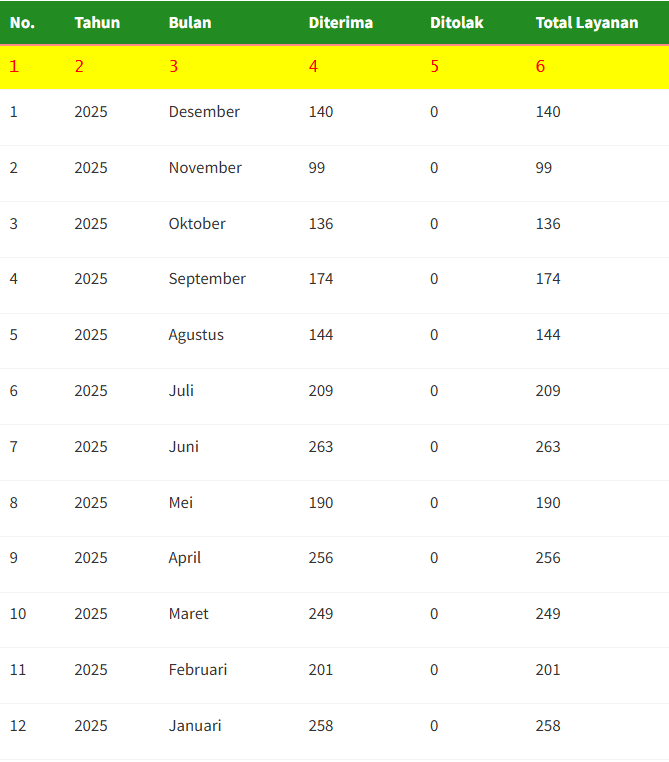The width and height of the screenshot is (669, 762).
Task: Select the "September" row month cell
Action: pyautogui.click(x=207, y=279)
